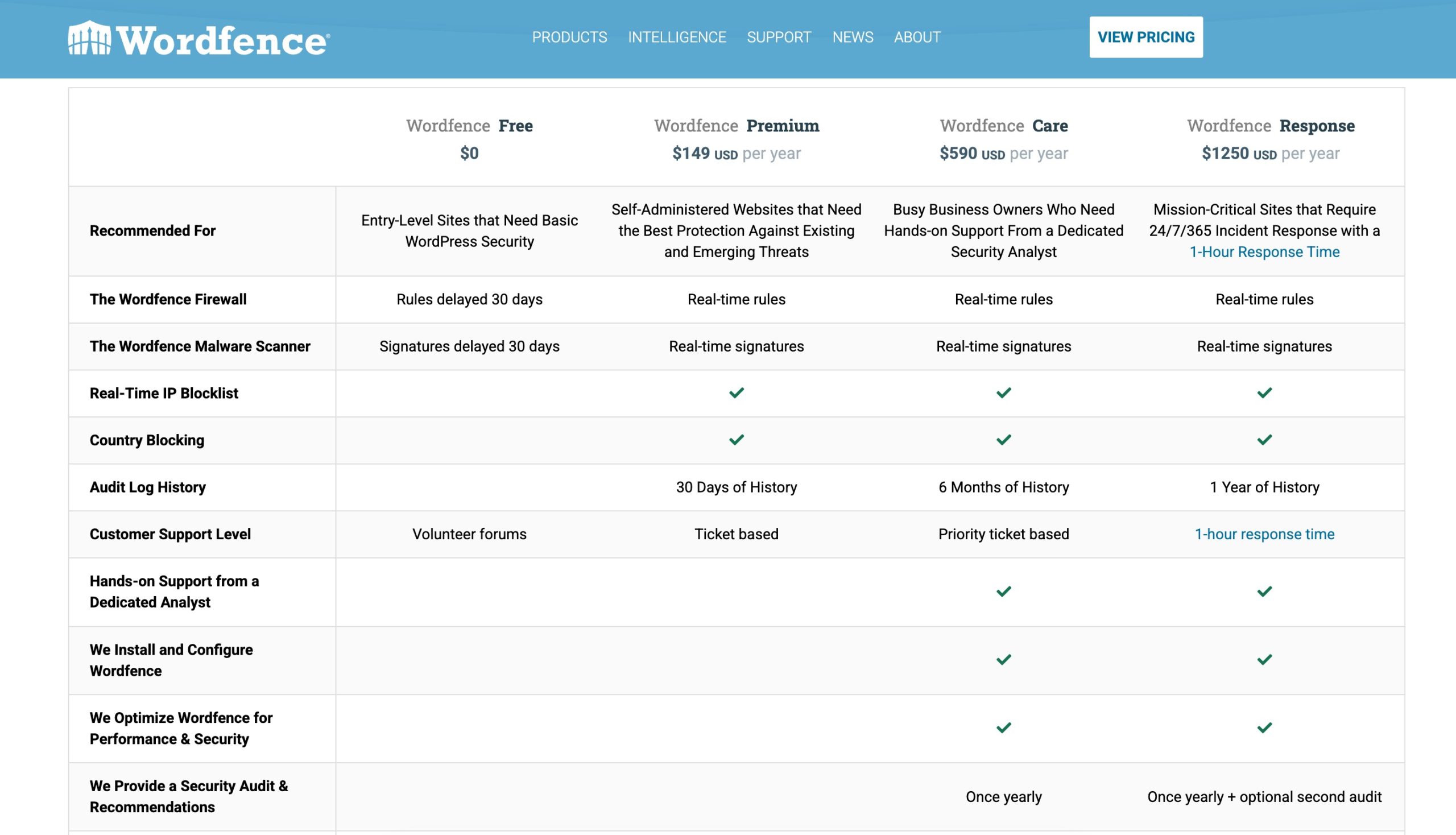Click the 'Volunteer forums' cell
This screenshot has height=835, width=1456.
469,535
